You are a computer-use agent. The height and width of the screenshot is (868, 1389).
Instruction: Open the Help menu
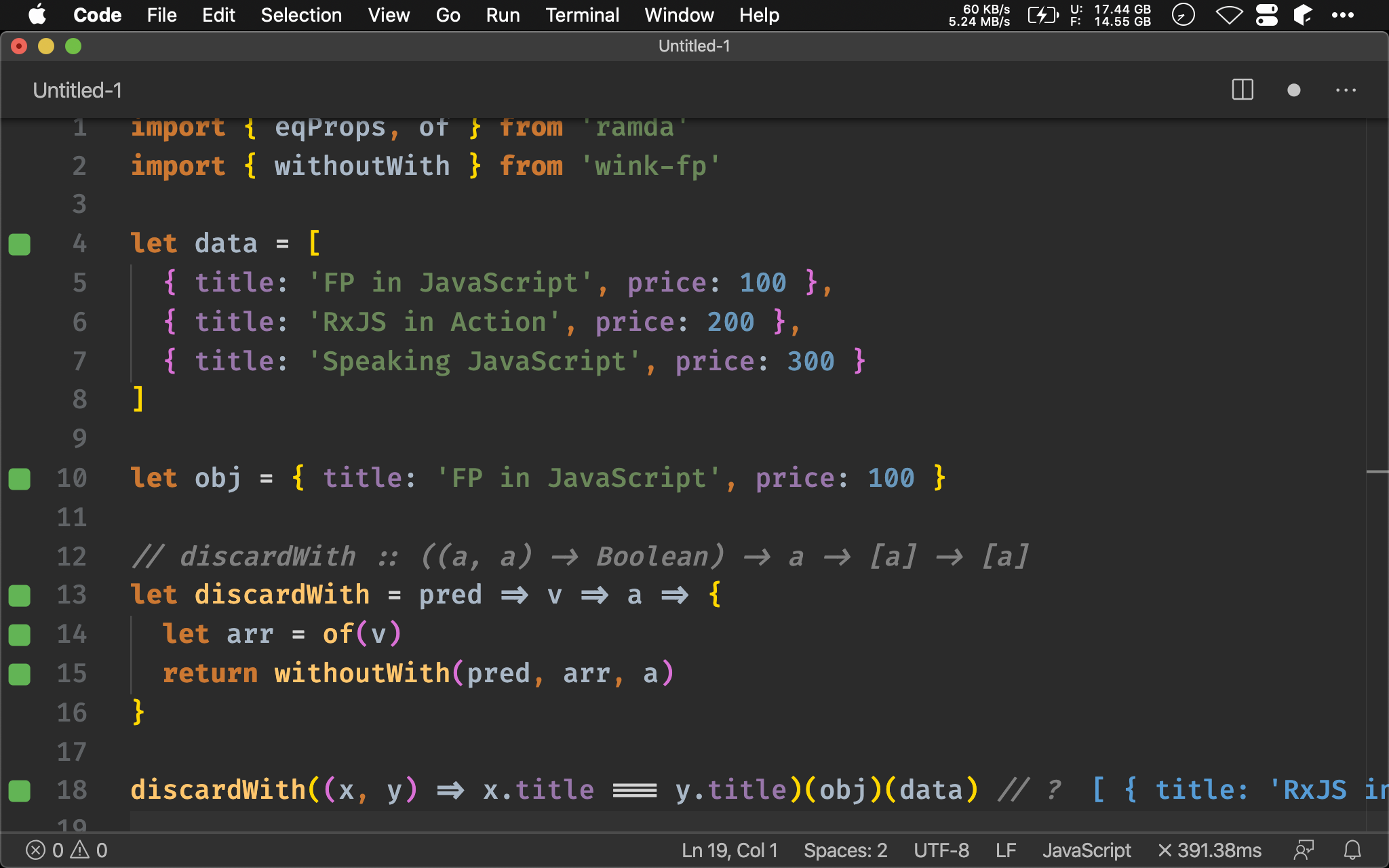pos(759,15)
